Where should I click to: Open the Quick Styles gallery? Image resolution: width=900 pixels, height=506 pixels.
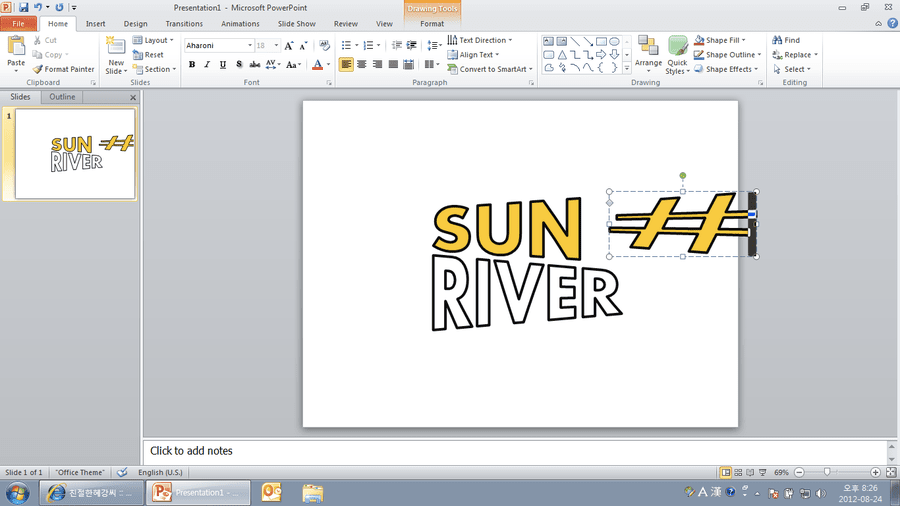click(677, 55)
